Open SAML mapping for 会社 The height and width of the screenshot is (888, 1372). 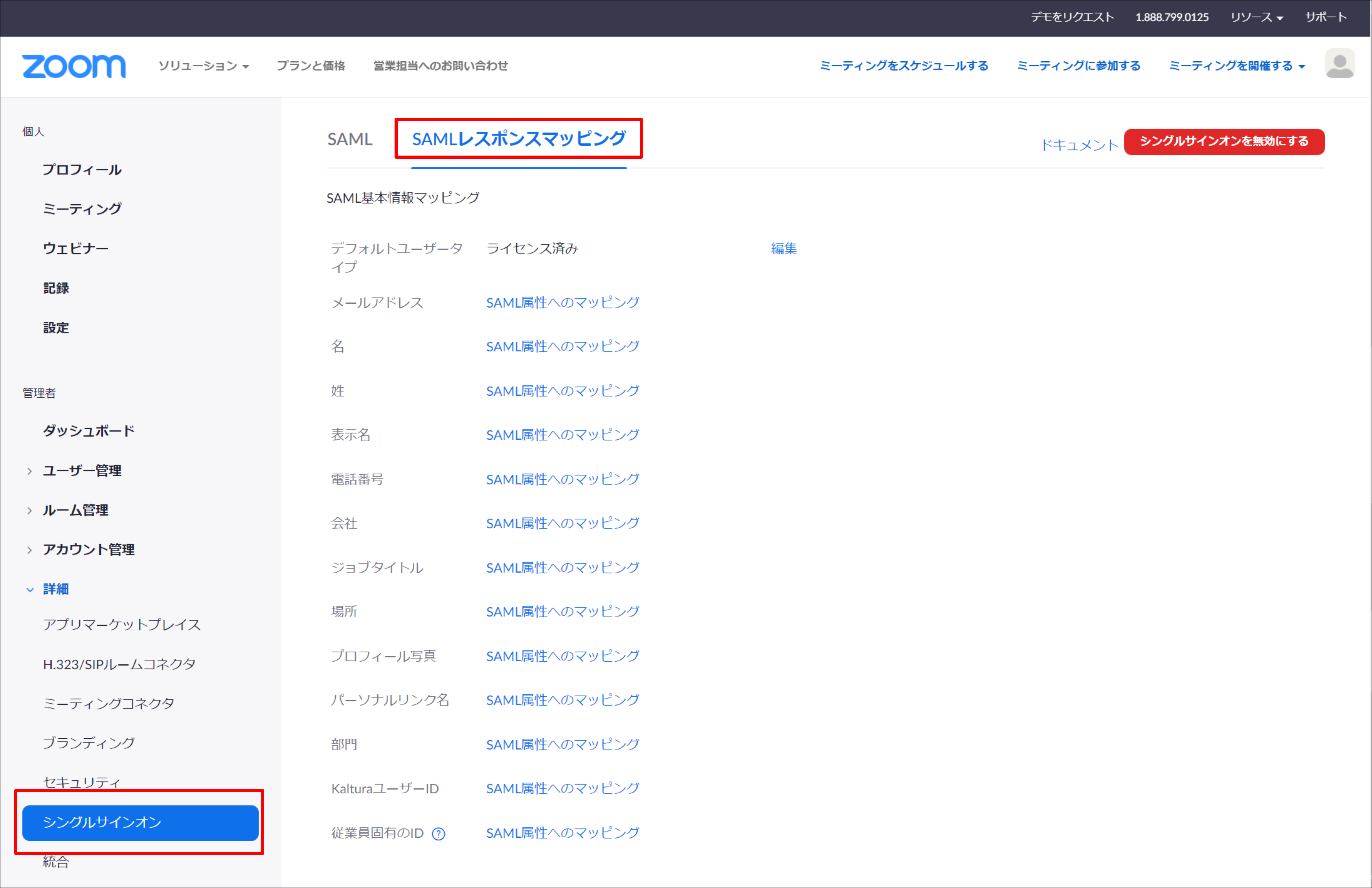tap(563, 523)
